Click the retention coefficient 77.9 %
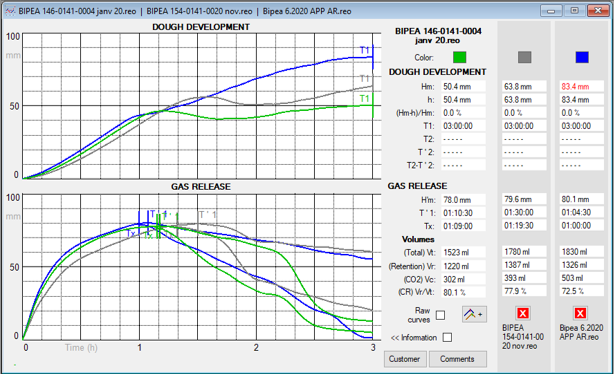The width and height of the screenshot is (614, 374). coord(524,291)
